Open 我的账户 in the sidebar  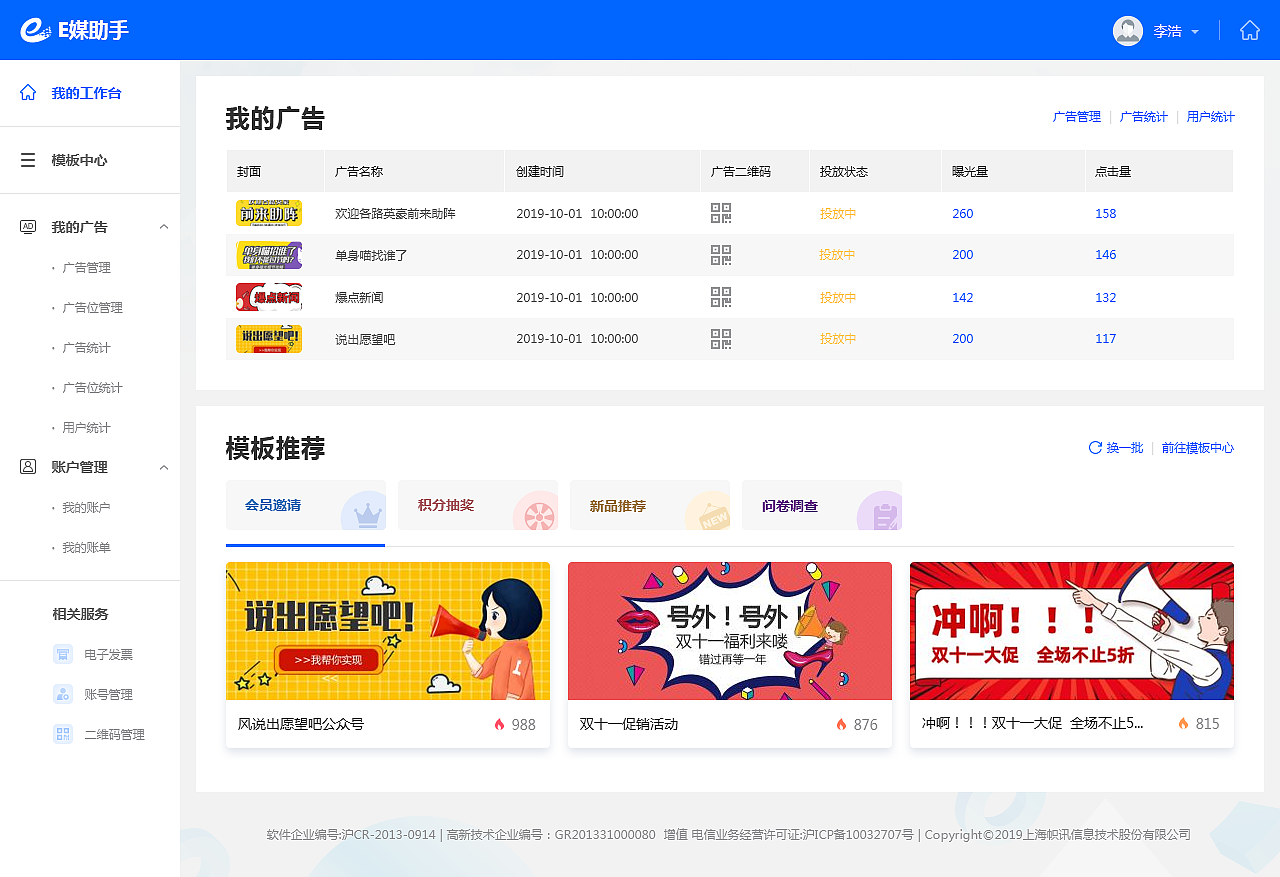[86, 508]
